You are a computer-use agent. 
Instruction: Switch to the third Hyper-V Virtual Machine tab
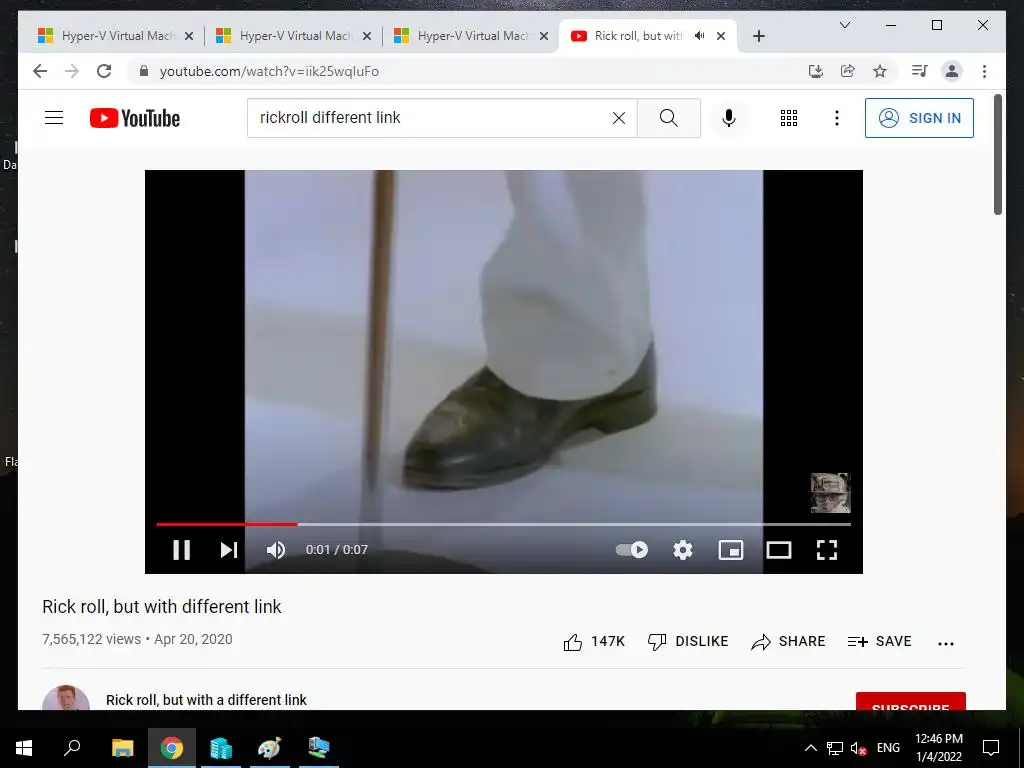pos(472,36)
